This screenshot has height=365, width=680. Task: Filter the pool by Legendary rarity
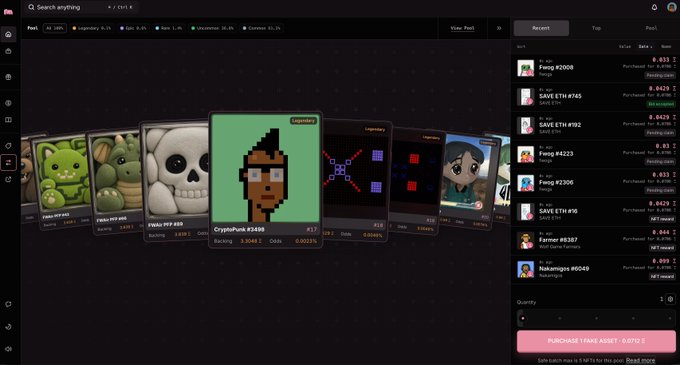click(x=92, y=28)
